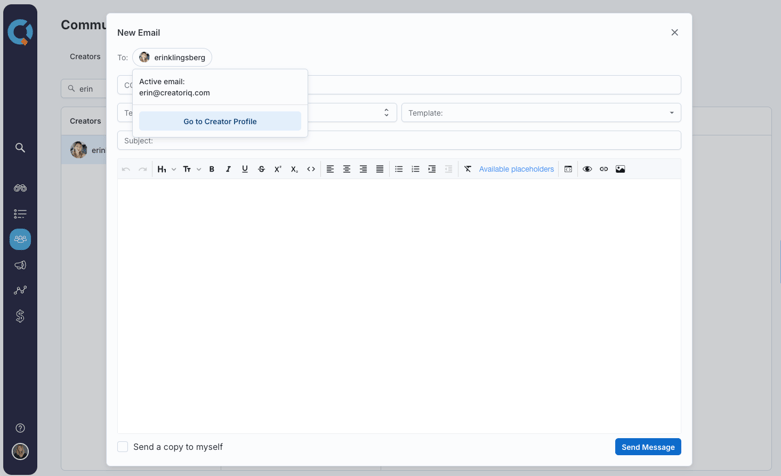Screen dimensions: 781x476
Task: Insert a table into the email body
Action: pyautogui.click(x=568, y=169)
